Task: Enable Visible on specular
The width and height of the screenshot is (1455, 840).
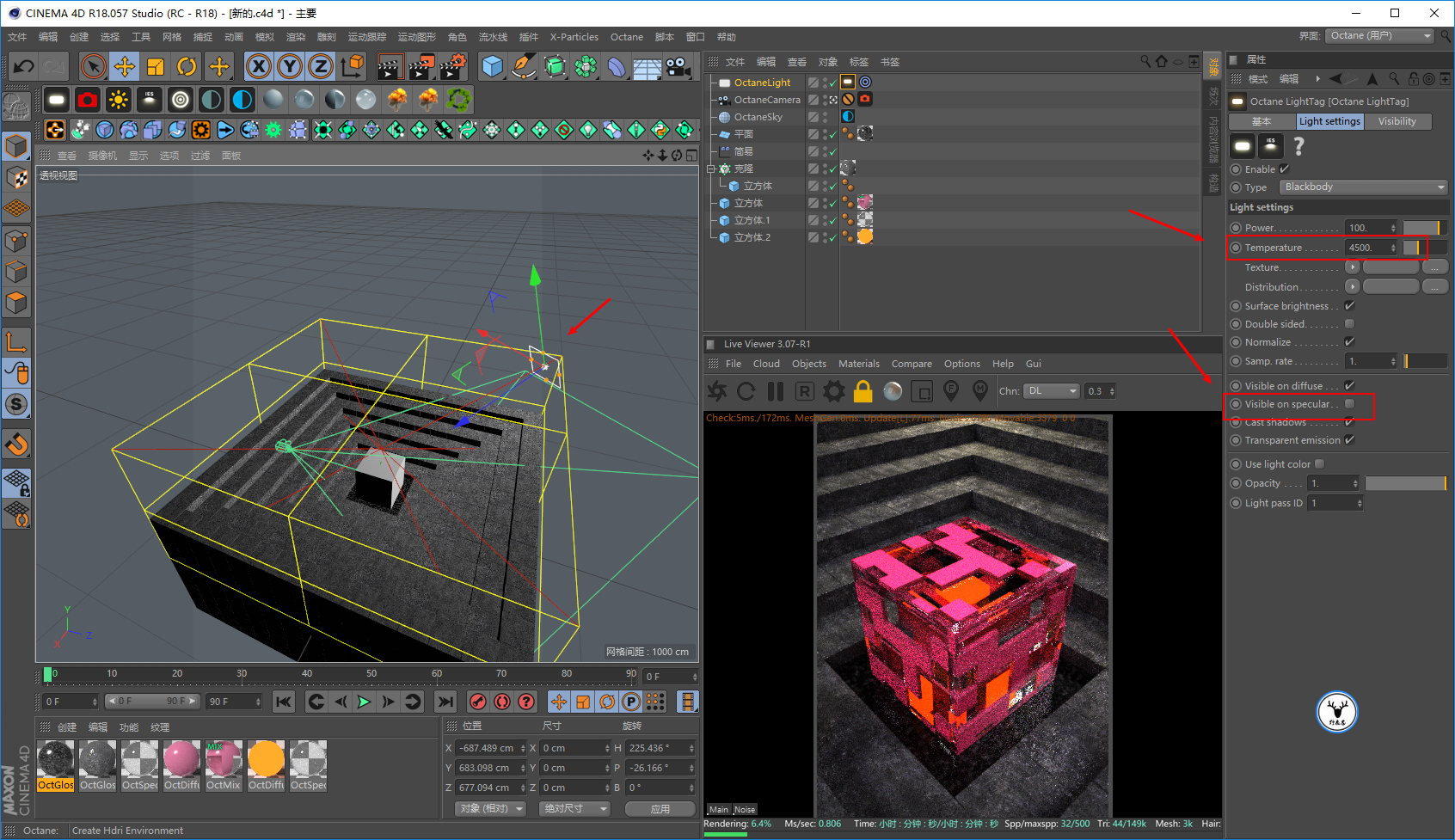Action: tap(1349, 403)
